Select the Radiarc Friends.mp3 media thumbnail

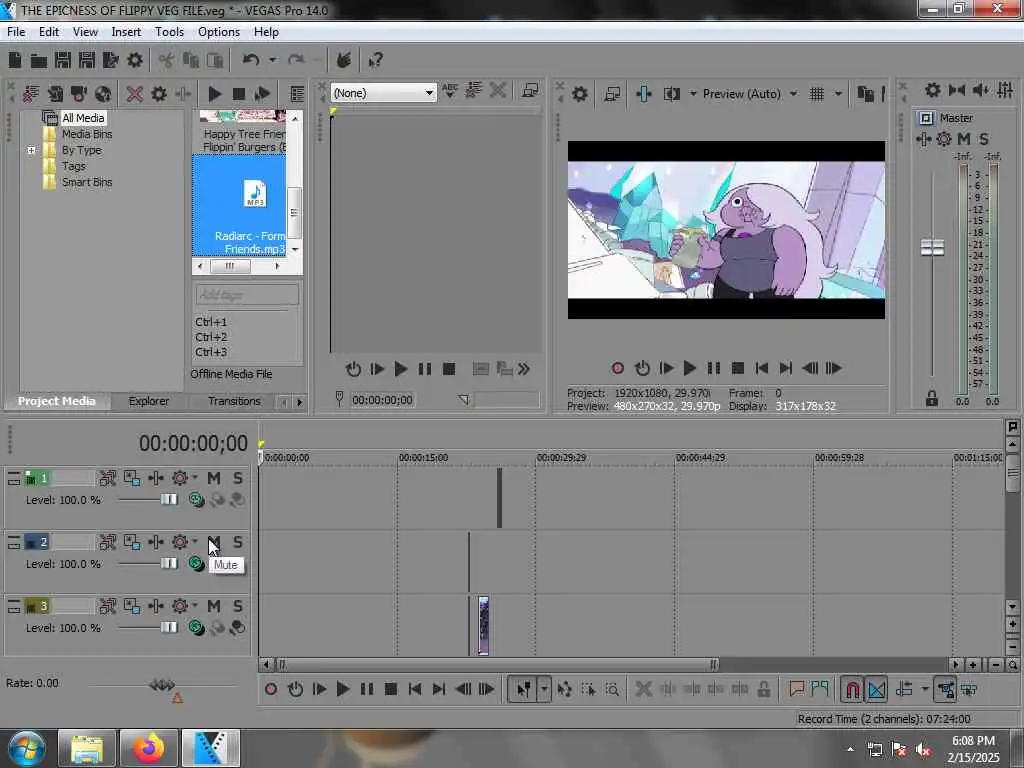click(239, 206)
